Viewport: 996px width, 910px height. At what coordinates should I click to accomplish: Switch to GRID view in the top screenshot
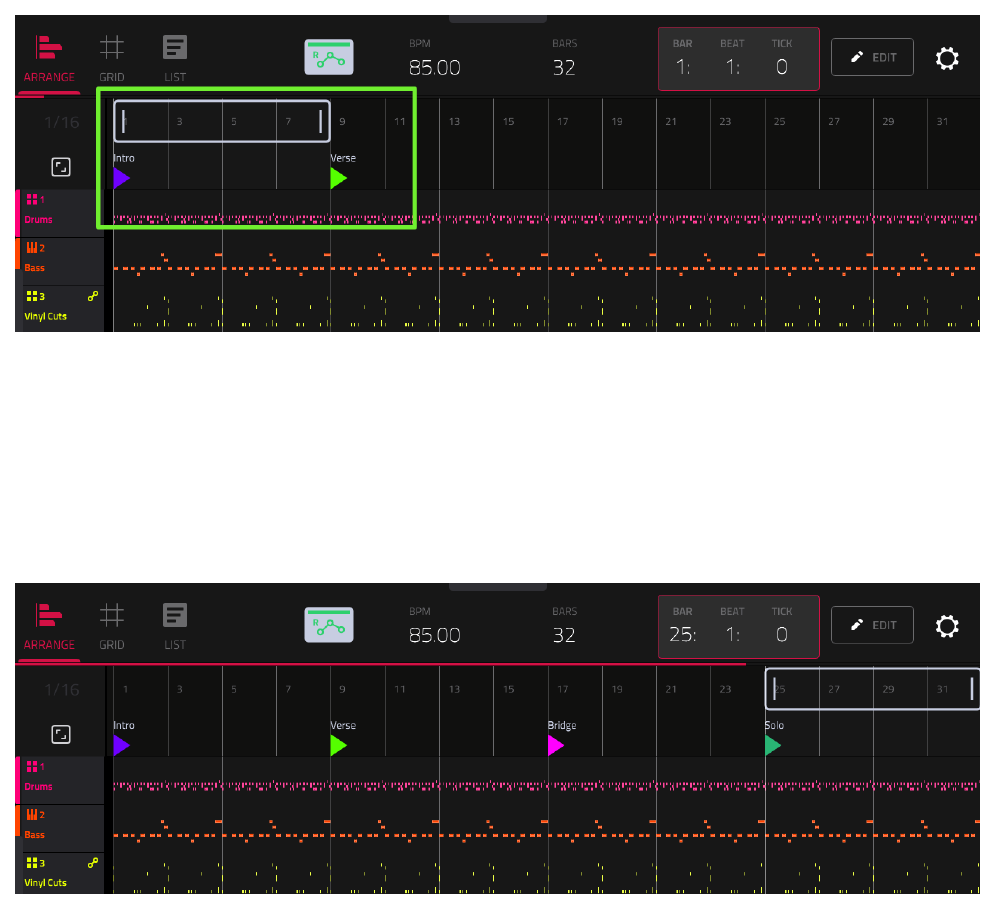[x=112, y=59]
